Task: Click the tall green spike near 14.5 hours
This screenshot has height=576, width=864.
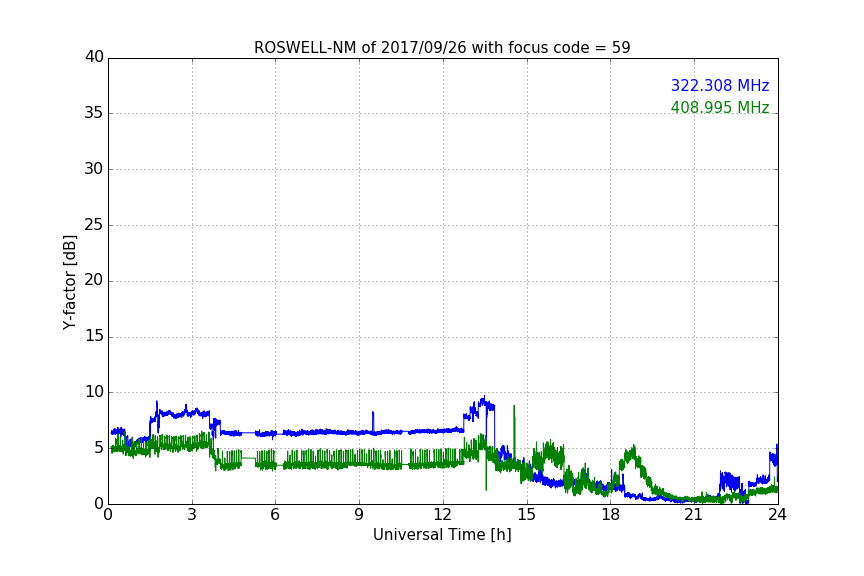Action: [514, 433]
